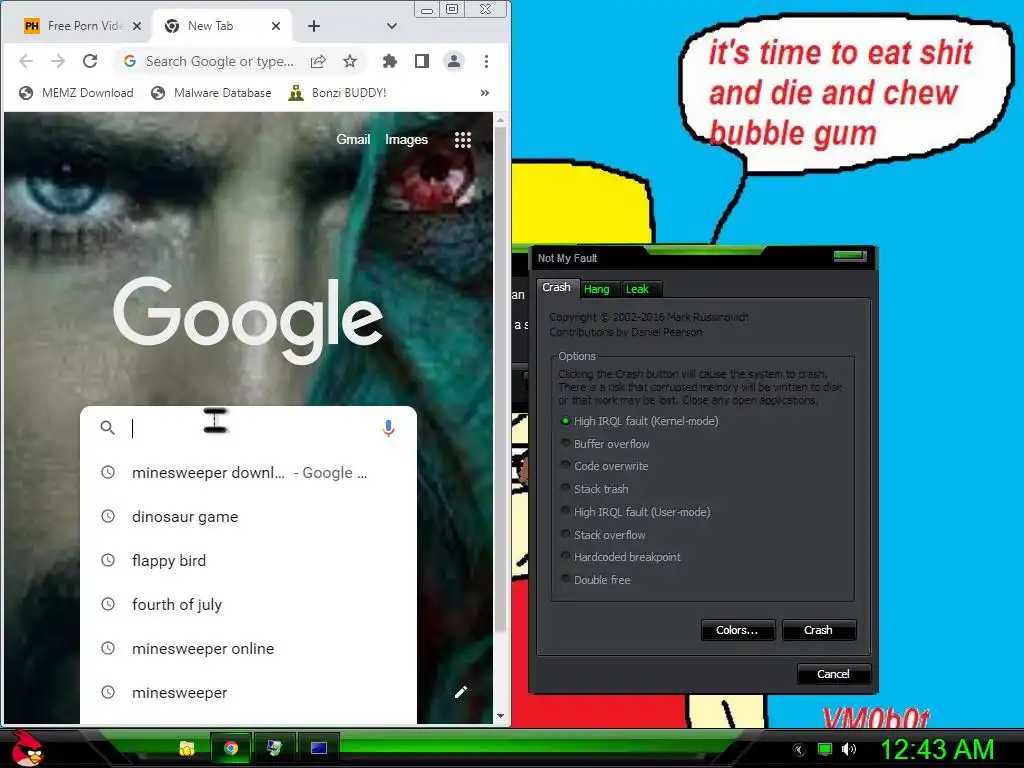Viewport: 1024px width, 768px height.
Task: Select High IRQL fault (Kernel-mode) option
Action: pos(640,421)
